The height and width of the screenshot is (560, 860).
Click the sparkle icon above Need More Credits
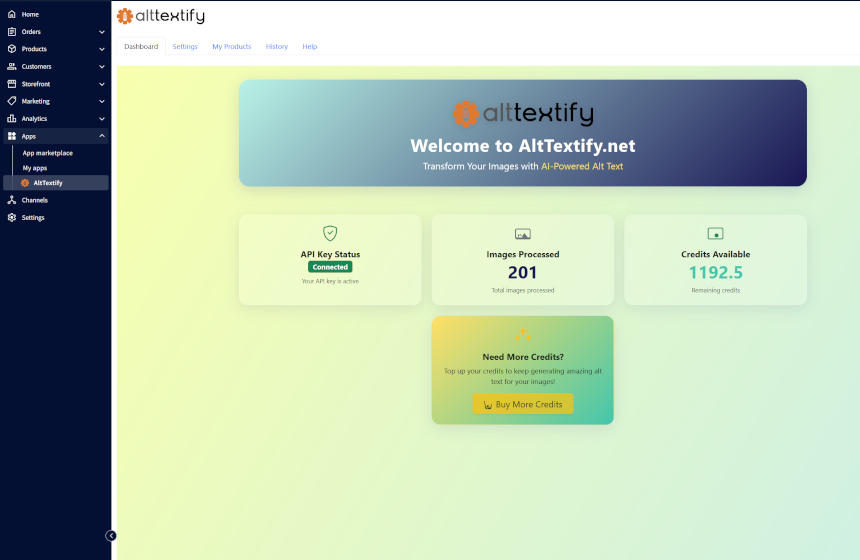point(523,334)
